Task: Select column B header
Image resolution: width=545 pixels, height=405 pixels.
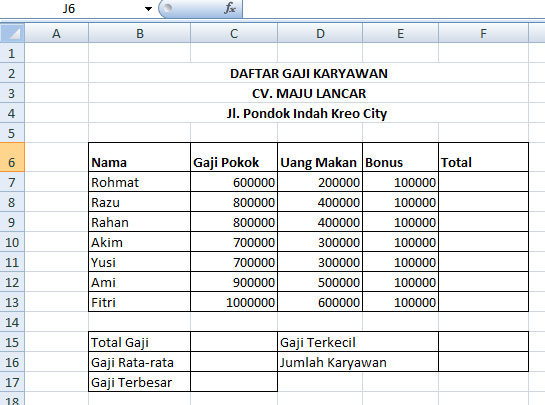Action: (x=139, y=33)
